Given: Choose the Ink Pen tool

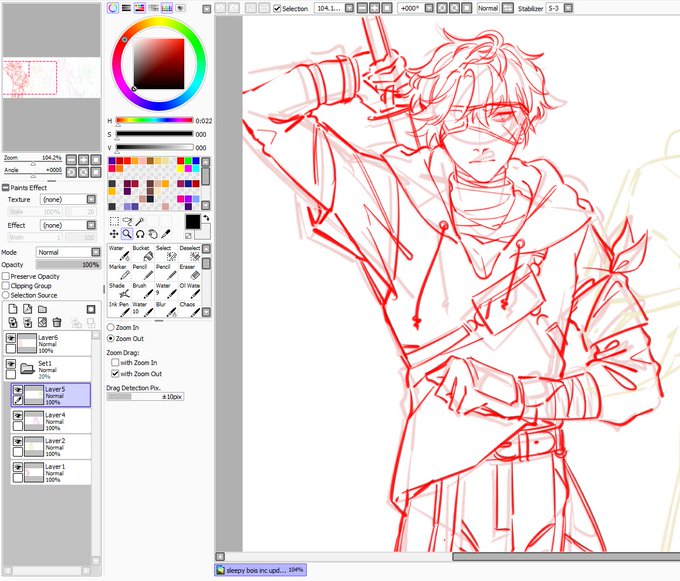Looking at the screenshot, I should tap(119, 309).
